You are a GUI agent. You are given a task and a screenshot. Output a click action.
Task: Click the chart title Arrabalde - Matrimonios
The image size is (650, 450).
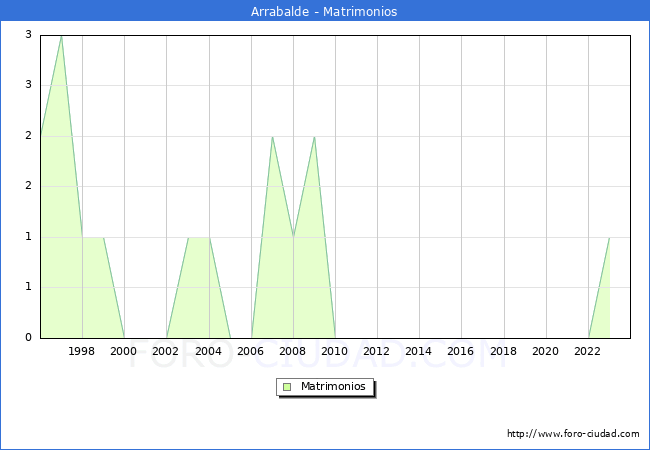[324, 11]
